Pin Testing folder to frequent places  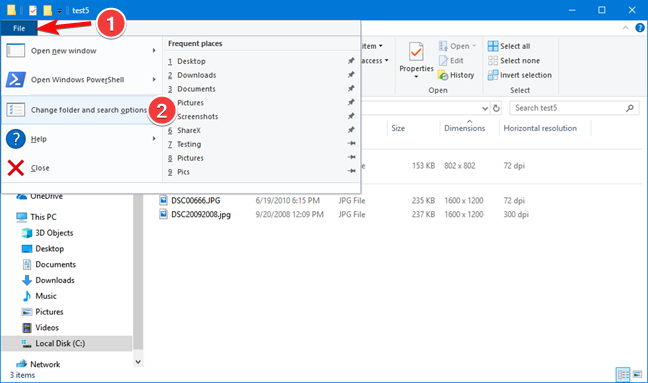point(351,143)
